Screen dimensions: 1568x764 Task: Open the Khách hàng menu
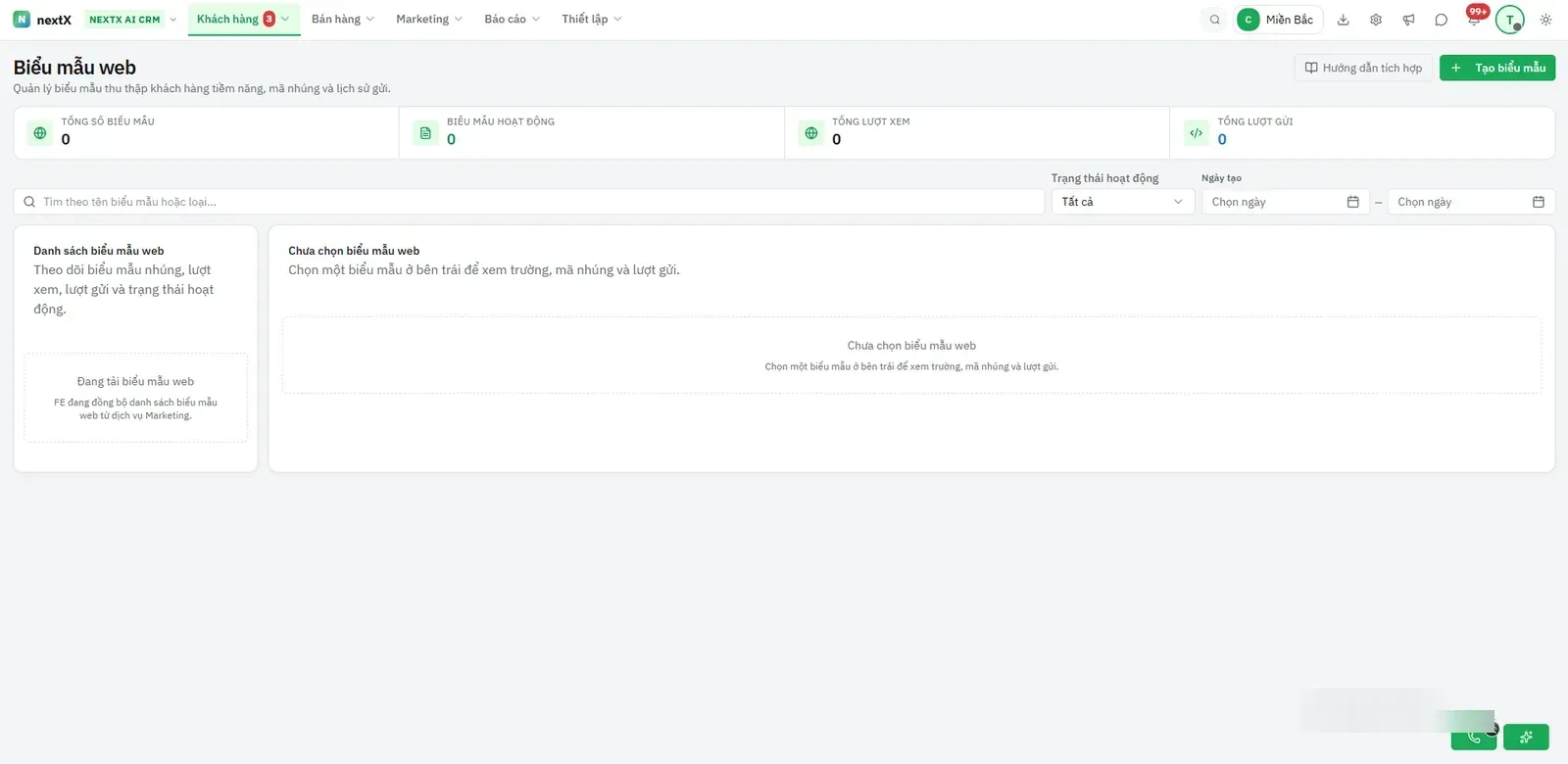(244, 20)
